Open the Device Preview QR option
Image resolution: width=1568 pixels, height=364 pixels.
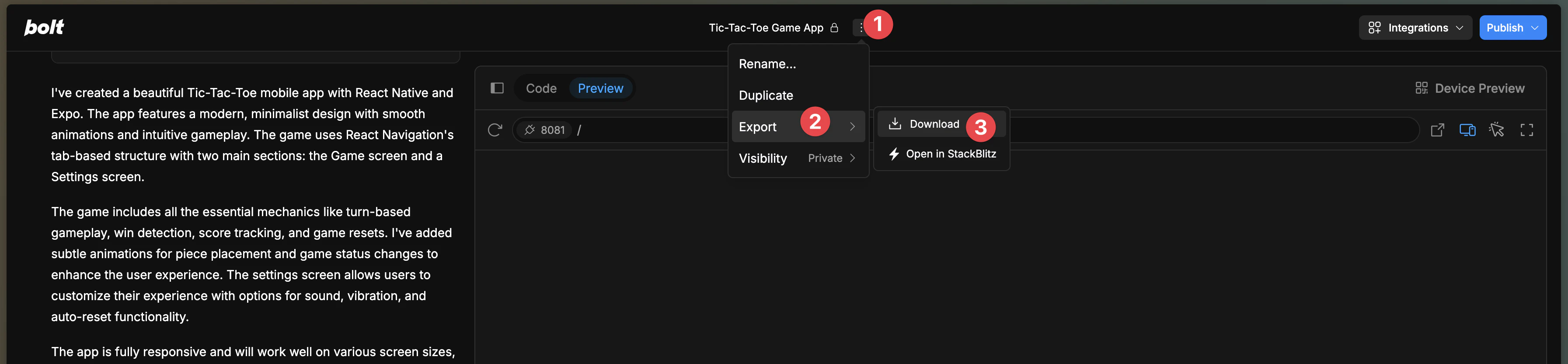tap(1469, 88)
